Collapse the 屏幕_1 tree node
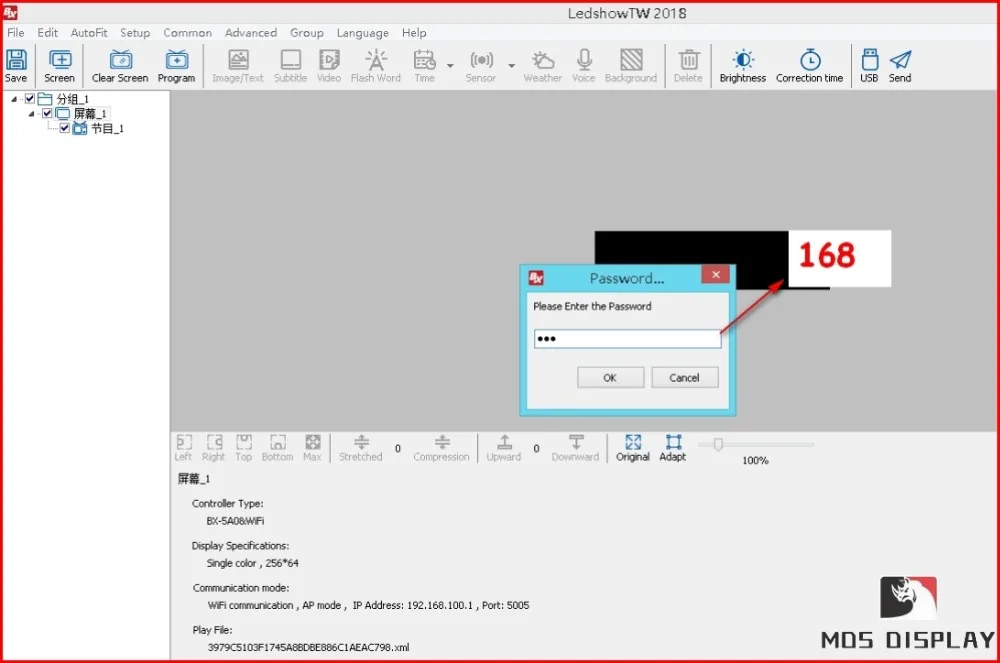1000x663 pixels. click(x=31, y=113)
